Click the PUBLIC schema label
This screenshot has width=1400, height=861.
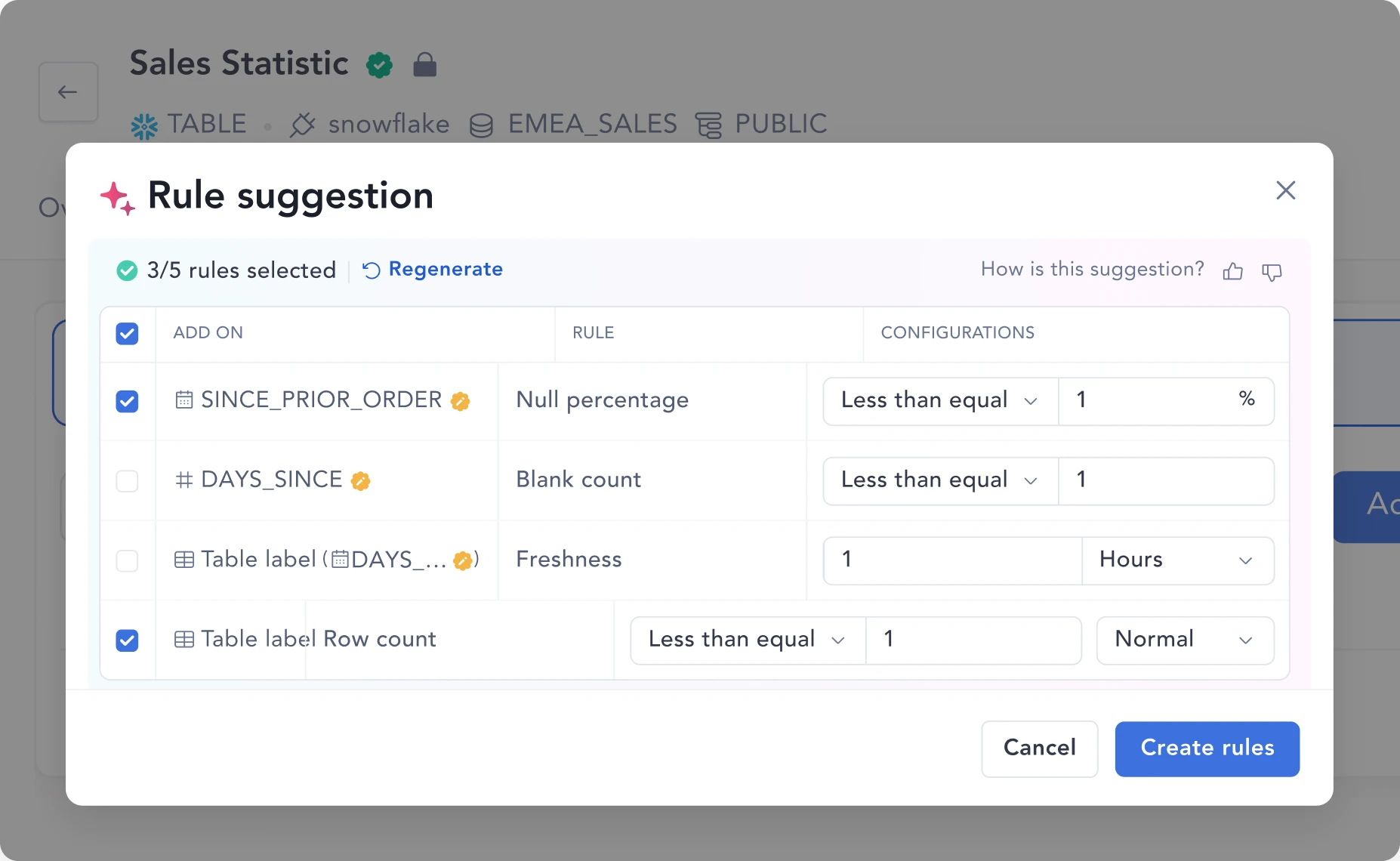pos(781,124)
